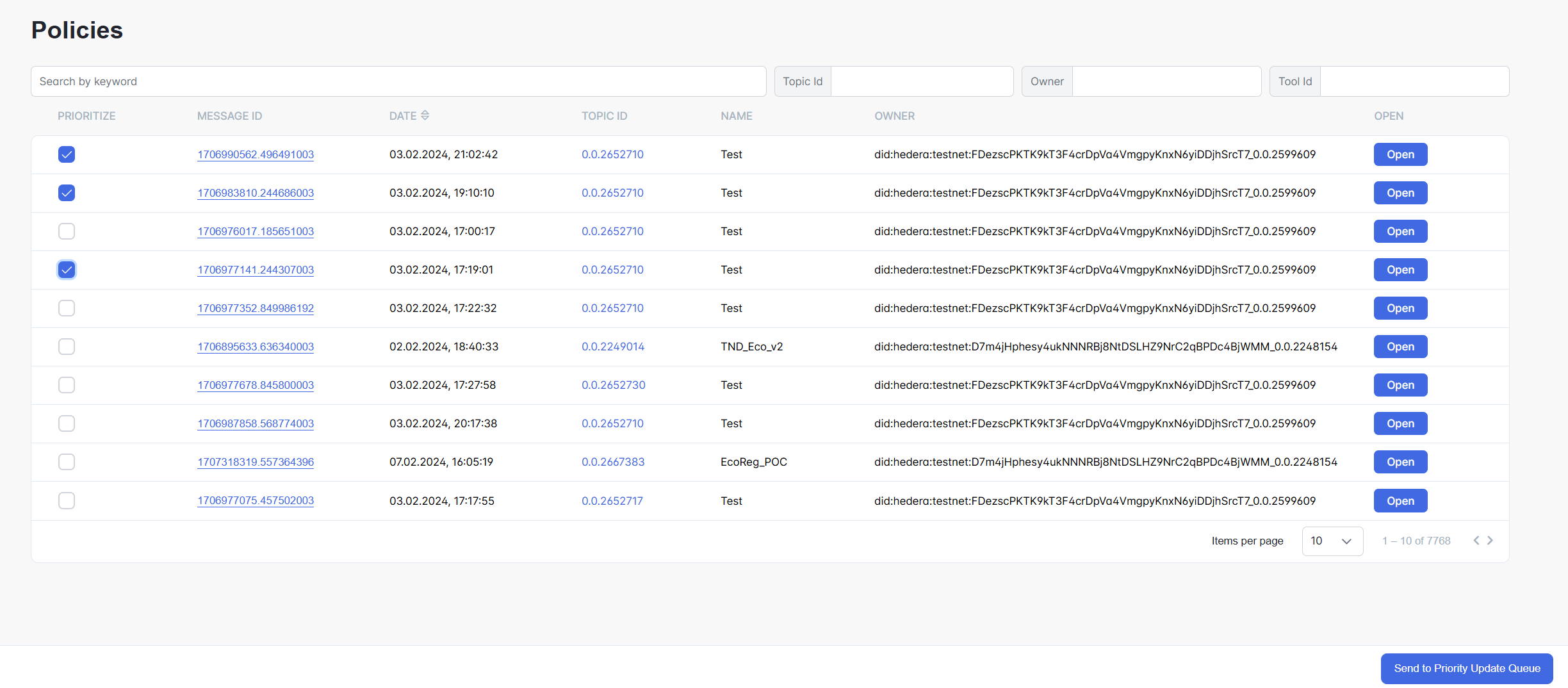This screenshot has width=1568, height=688.
Task: Go to the previous page arrow
Action: [1476, 541]
